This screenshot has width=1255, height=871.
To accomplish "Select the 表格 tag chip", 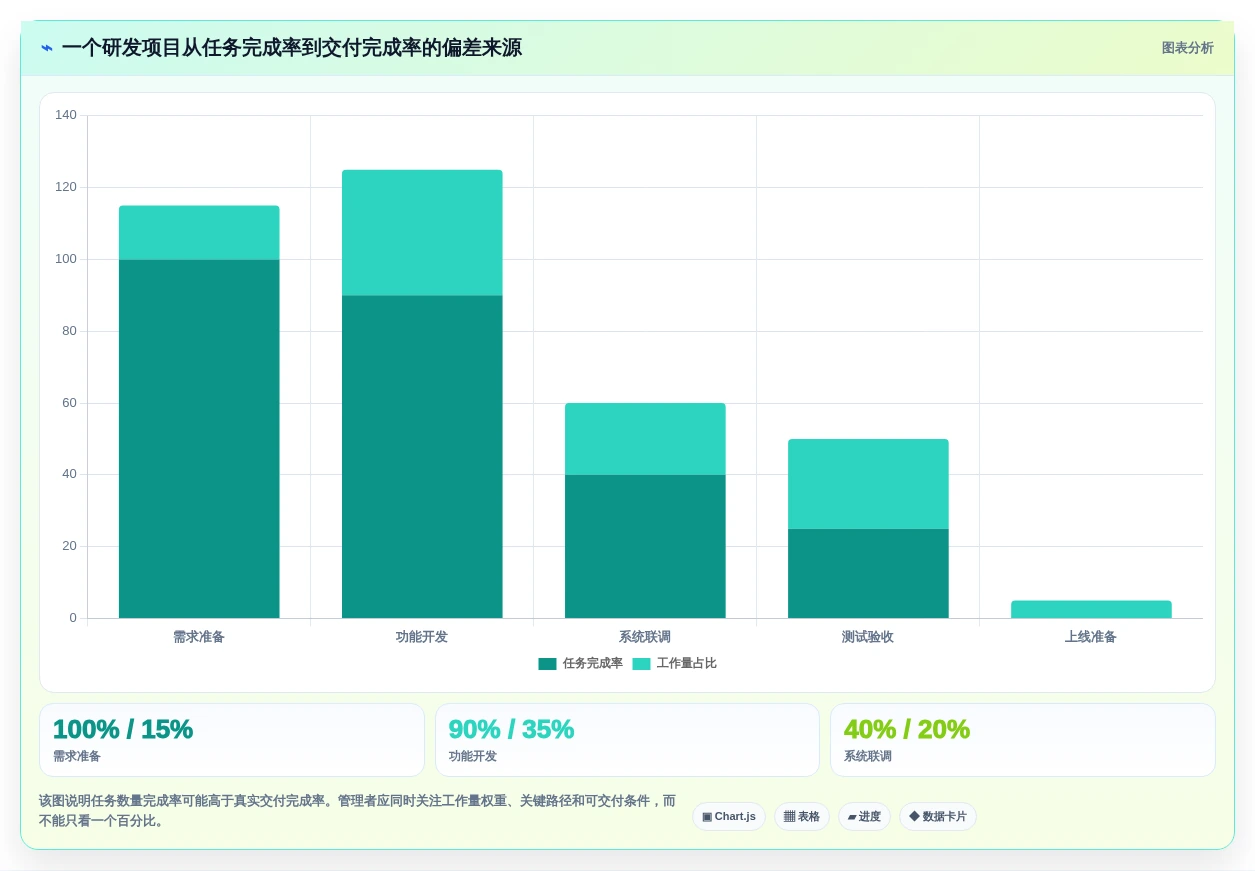I will [x=802, y=816].
